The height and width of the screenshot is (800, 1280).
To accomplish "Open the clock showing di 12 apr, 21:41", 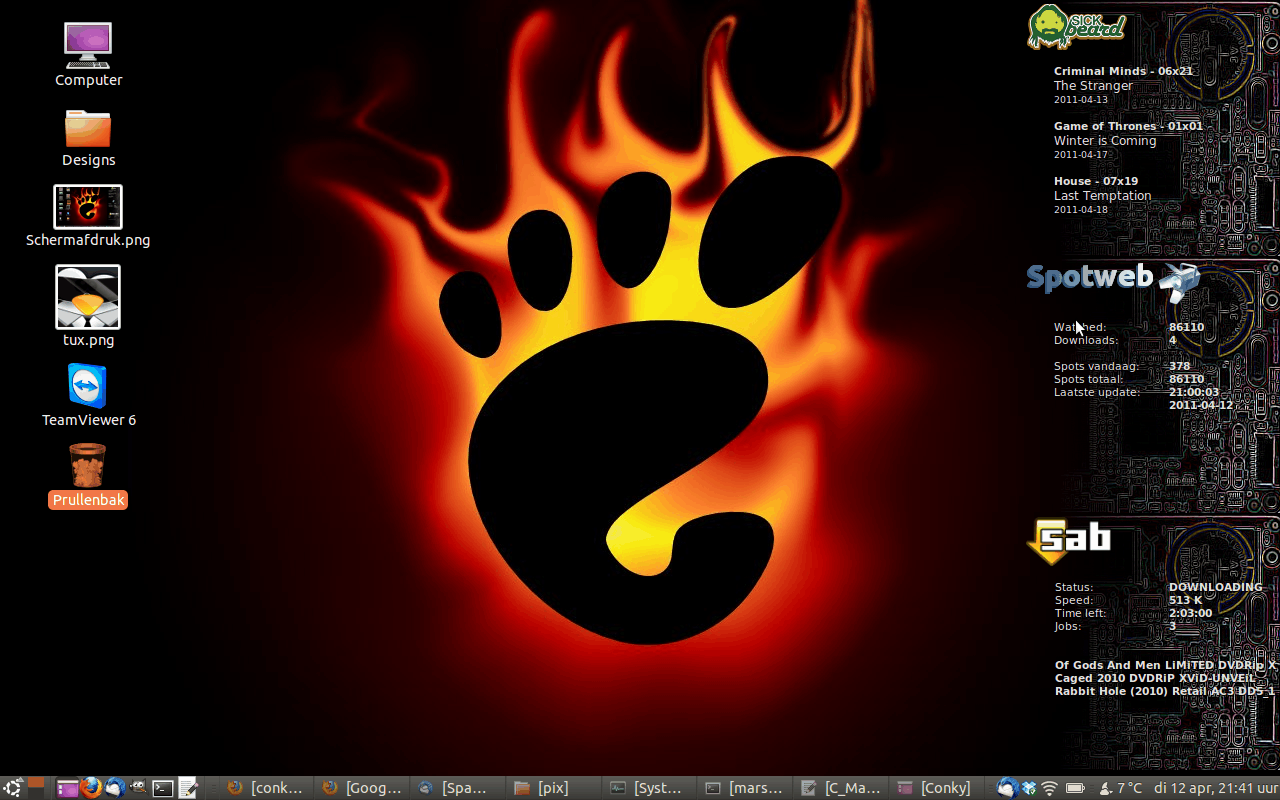I will (x=1215, y=788).
